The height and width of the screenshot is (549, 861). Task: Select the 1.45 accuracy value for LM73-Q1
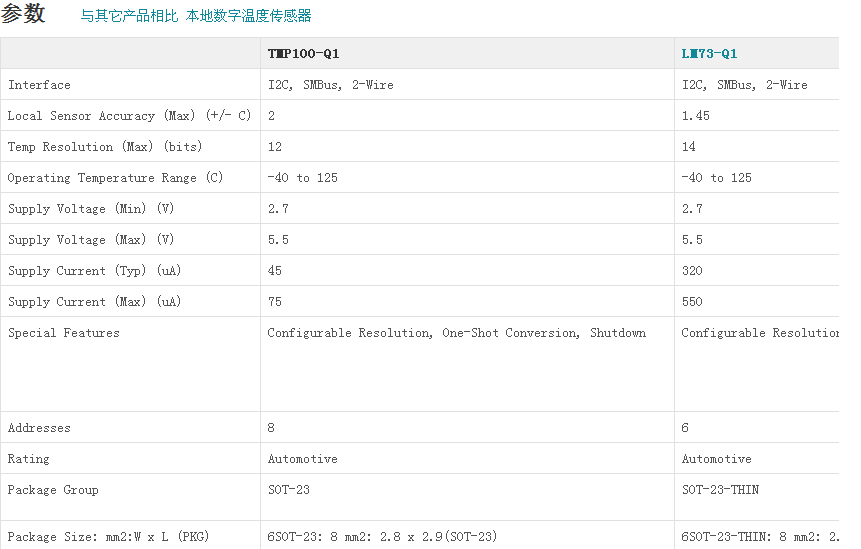695,116
